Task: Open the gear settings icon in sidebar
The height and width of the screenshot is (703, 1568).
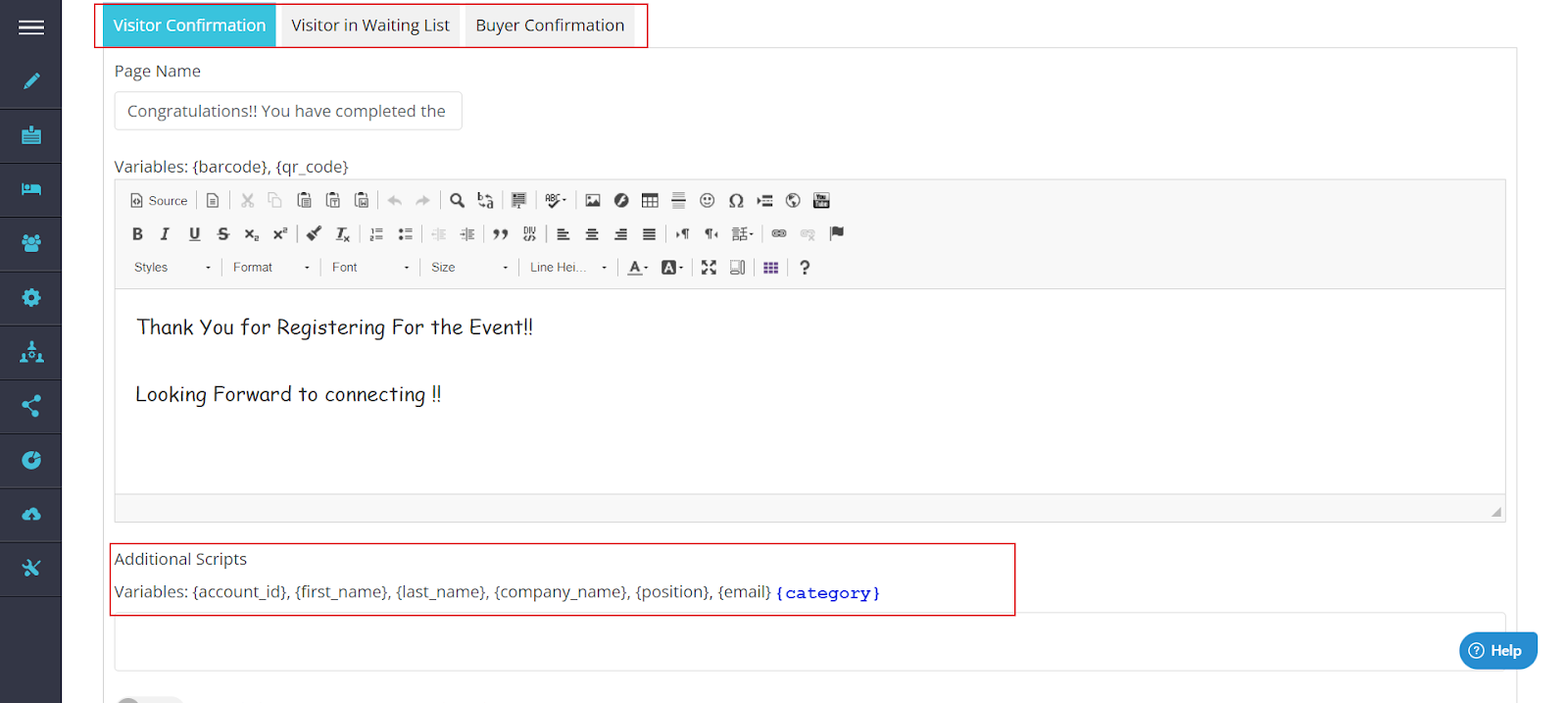Action: [x=31, y=297]
